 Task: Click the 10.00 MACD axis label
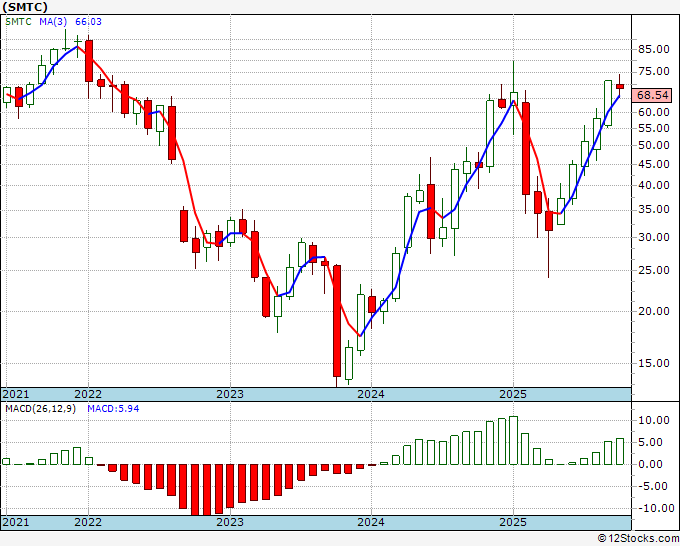pyautogui.click(x=654, y=420)
